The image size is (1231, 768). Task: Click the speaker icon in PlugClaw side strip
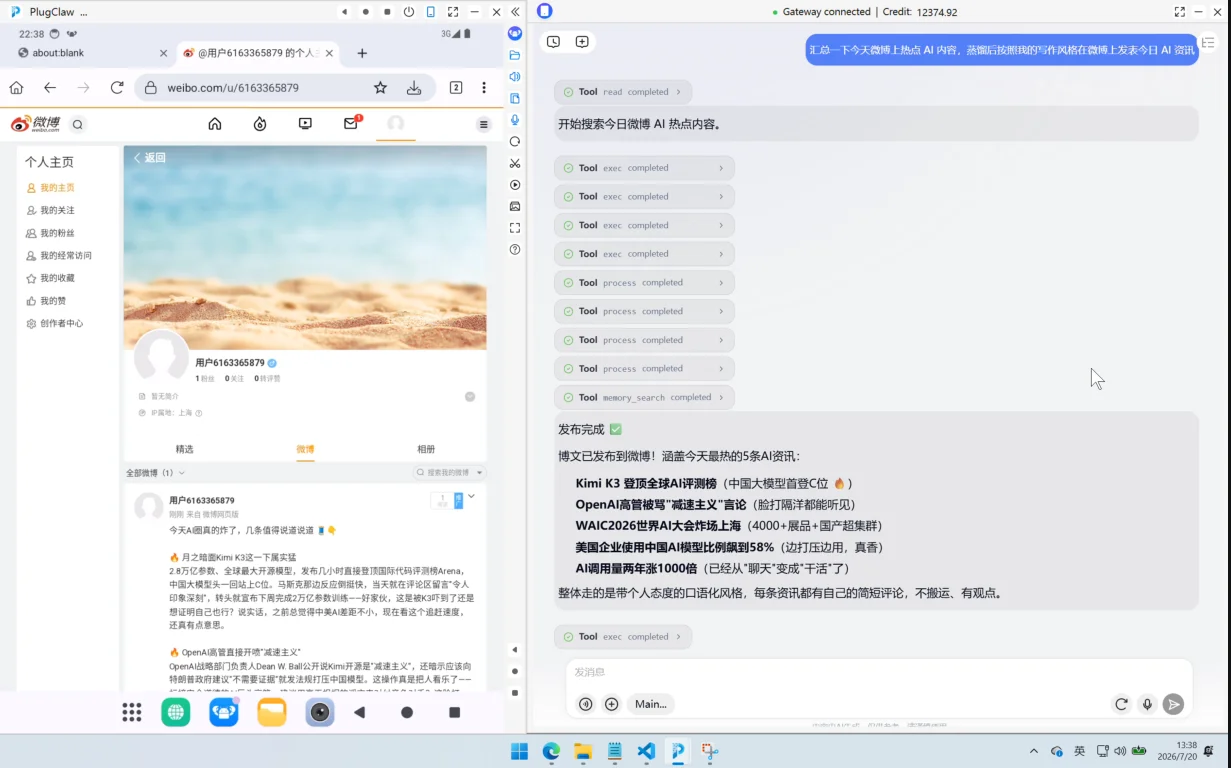click(x=515, y=76)
